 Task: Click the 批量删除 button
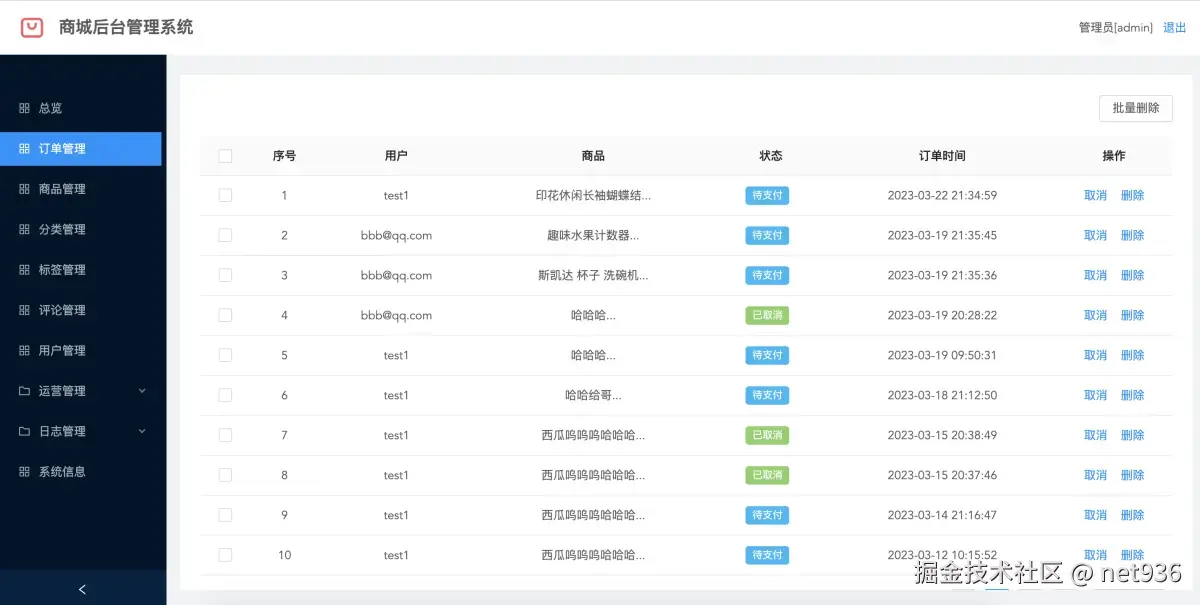click(x=1136, y=108)
